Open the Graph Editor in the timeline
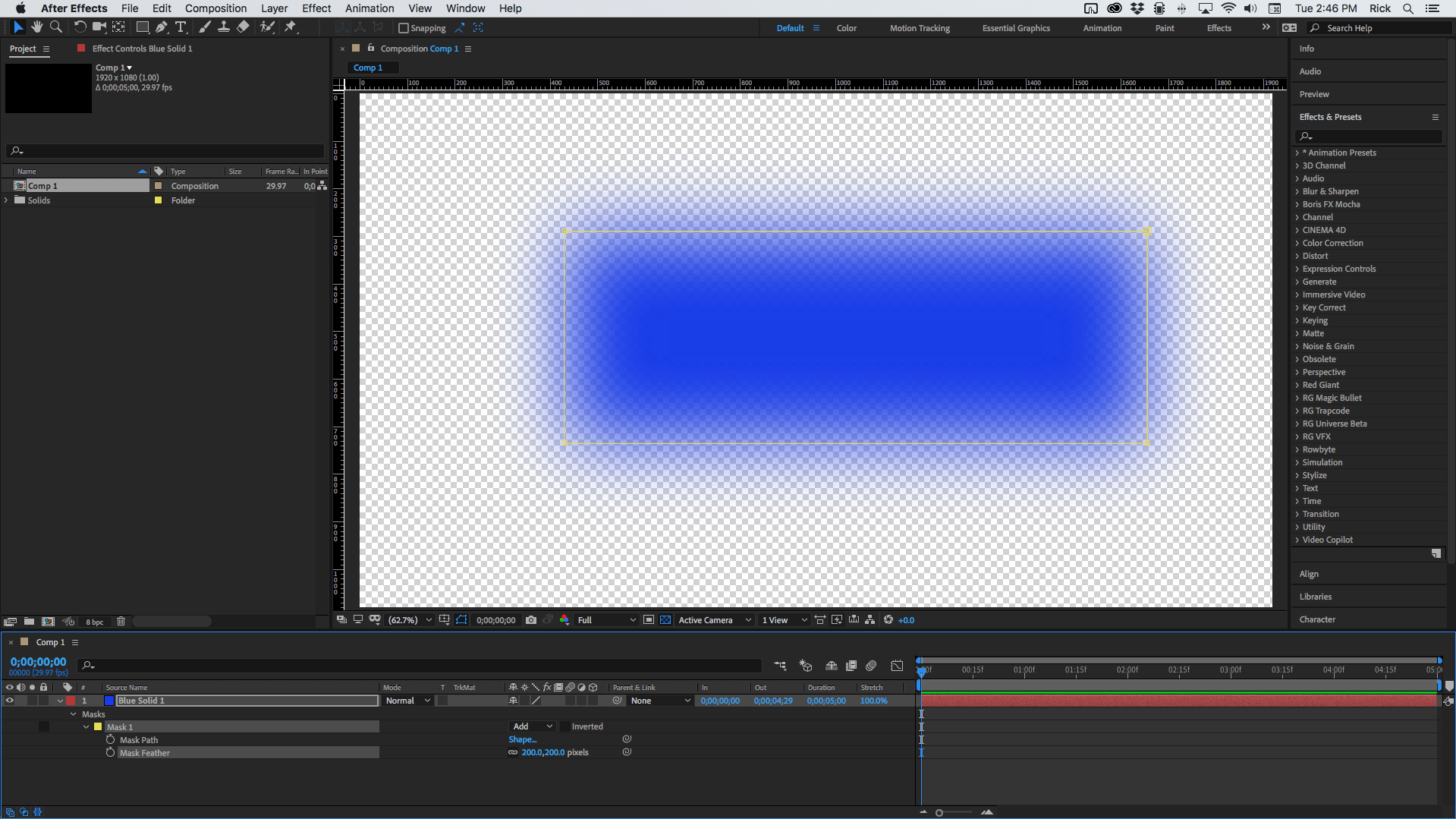This screenshot has width=1456, height=819. point(897,666)
